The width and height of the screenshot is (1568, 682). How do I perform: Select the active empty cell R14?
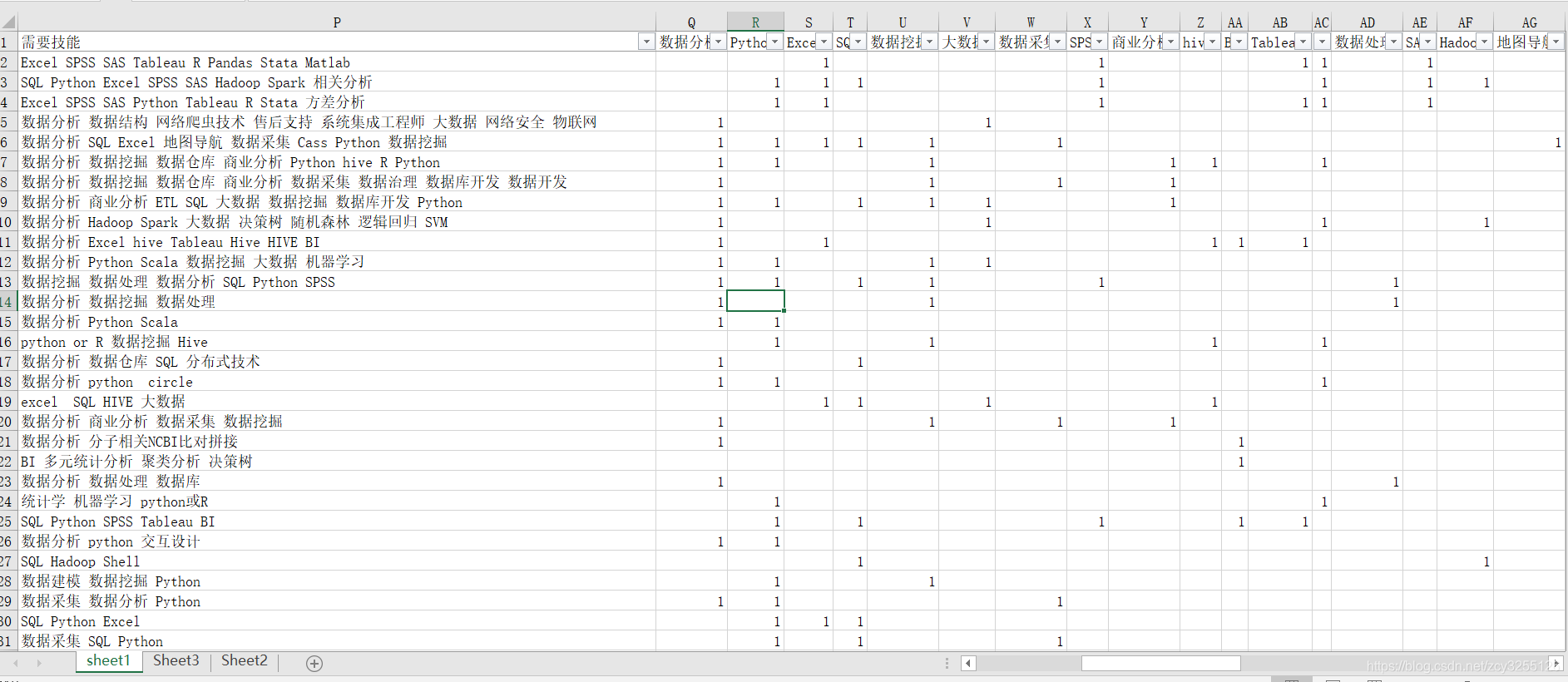click(755, 301)
